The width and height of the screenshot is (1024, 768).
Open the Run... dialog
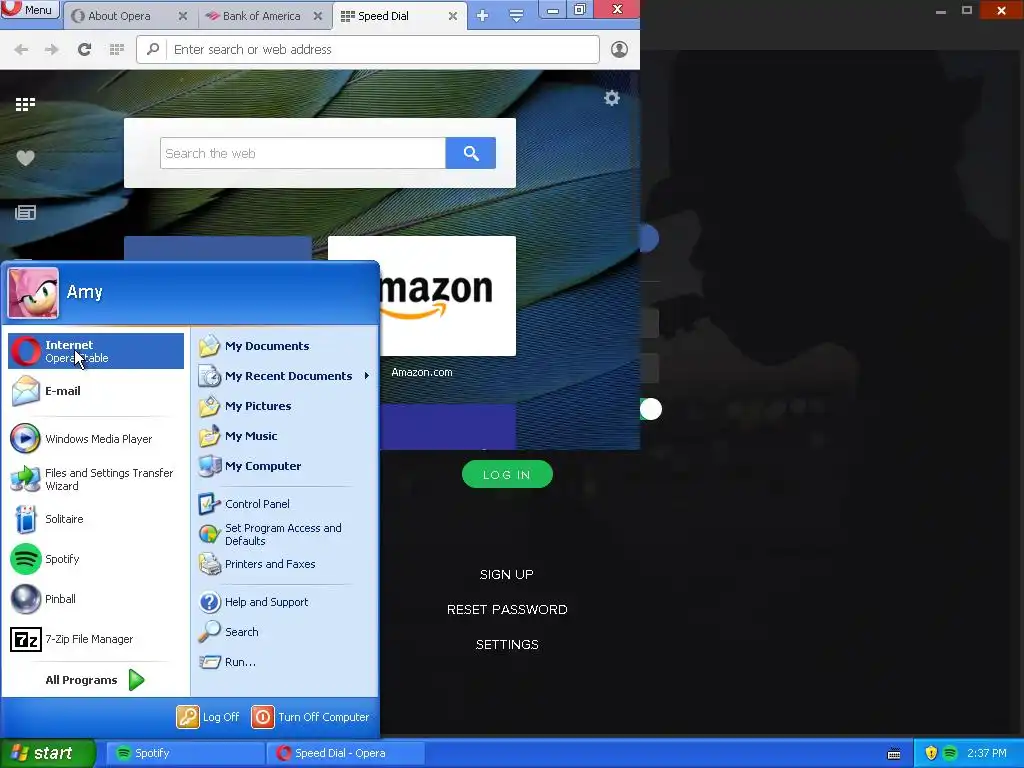[285, 662]
